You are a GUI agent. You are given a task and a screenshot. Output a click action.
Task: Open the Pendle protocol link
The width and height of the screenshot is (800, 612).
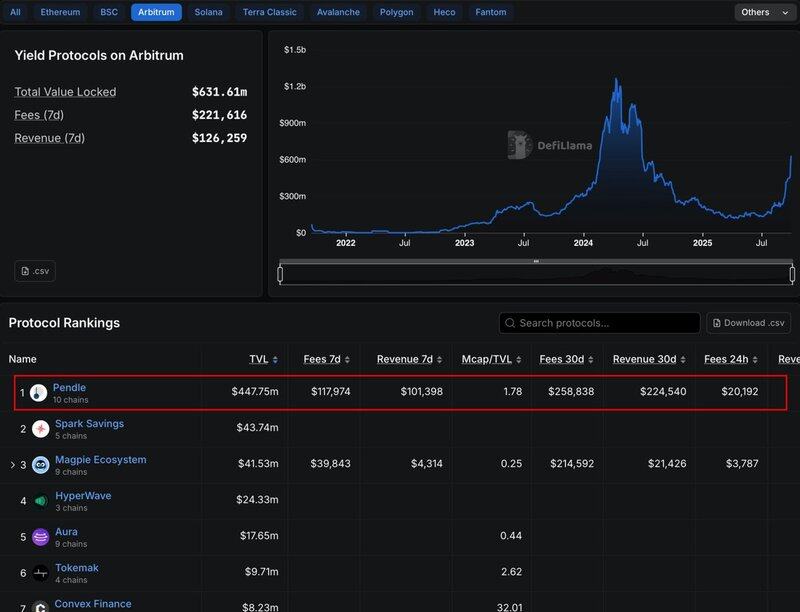coord(69,388)
